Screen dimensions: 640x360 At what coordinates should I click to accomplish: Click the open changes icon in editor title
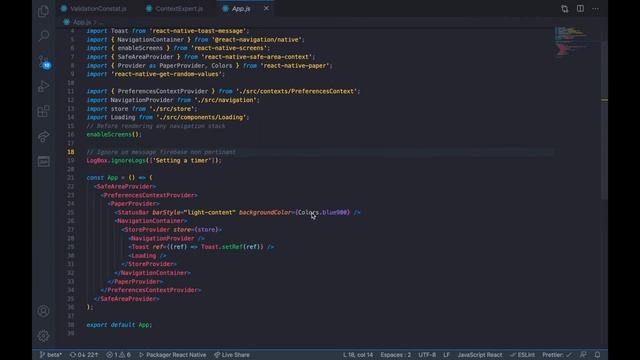click(564, 9)
